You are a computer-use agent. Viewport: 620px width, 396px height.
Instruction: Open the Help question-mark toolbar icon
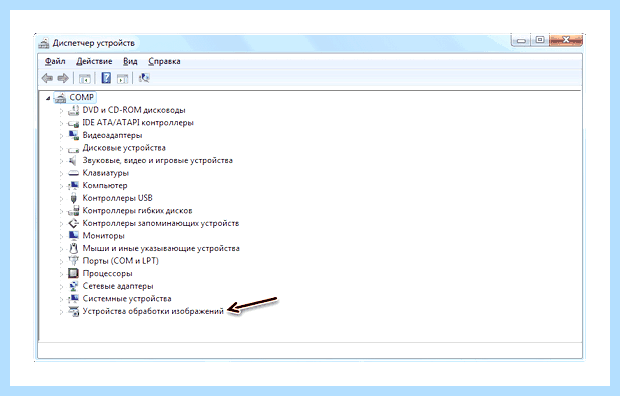tap(106, 78)
